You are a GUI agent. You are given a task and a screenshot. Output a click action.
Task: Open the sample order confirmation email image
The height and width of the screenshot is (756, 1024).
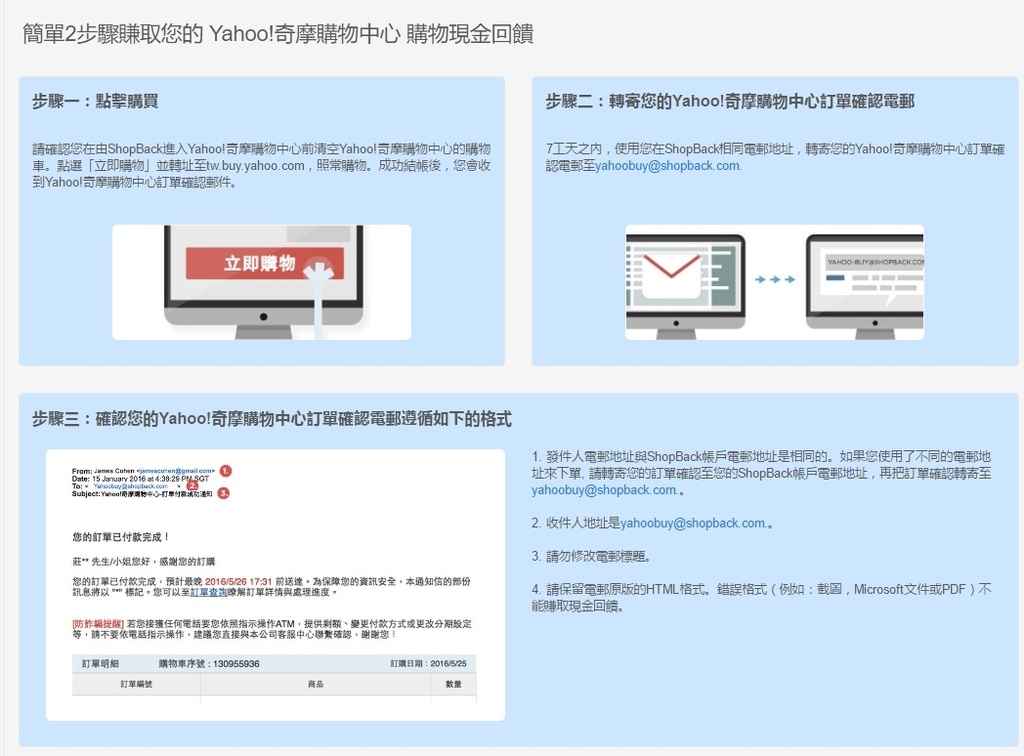click(x=275, y=585)
